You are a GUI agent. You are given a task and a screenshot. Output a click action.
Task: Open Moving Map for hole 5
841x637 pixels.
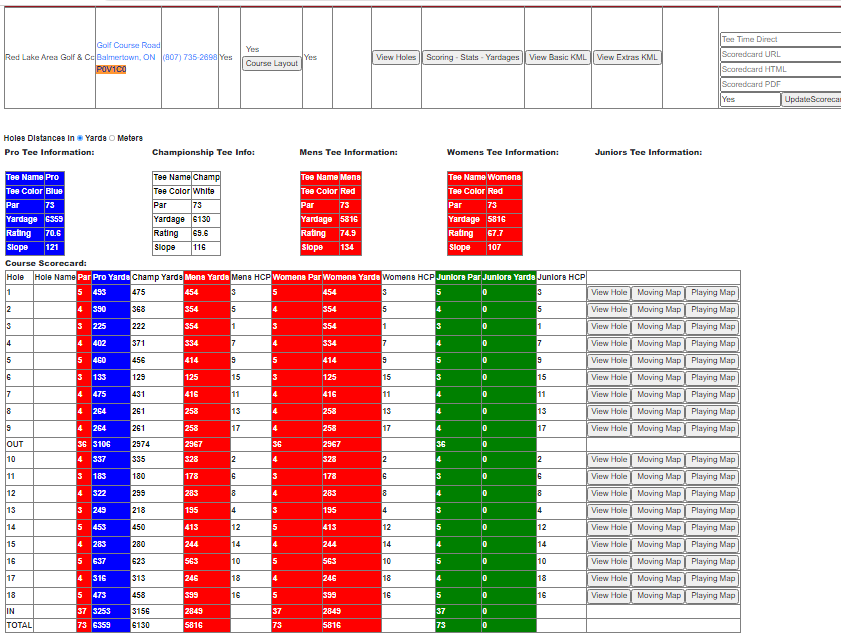pos(659,361)
